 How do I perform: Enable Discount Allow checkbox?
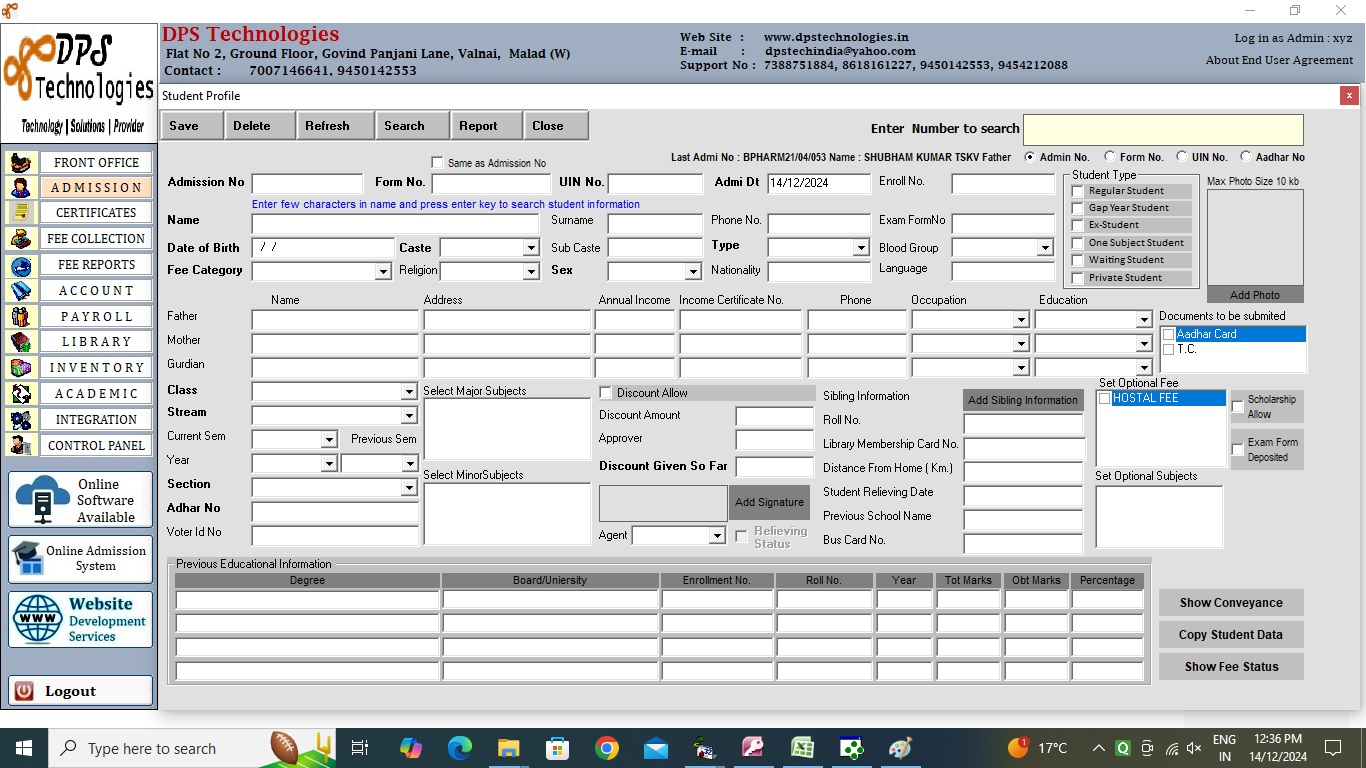(605, 393)
